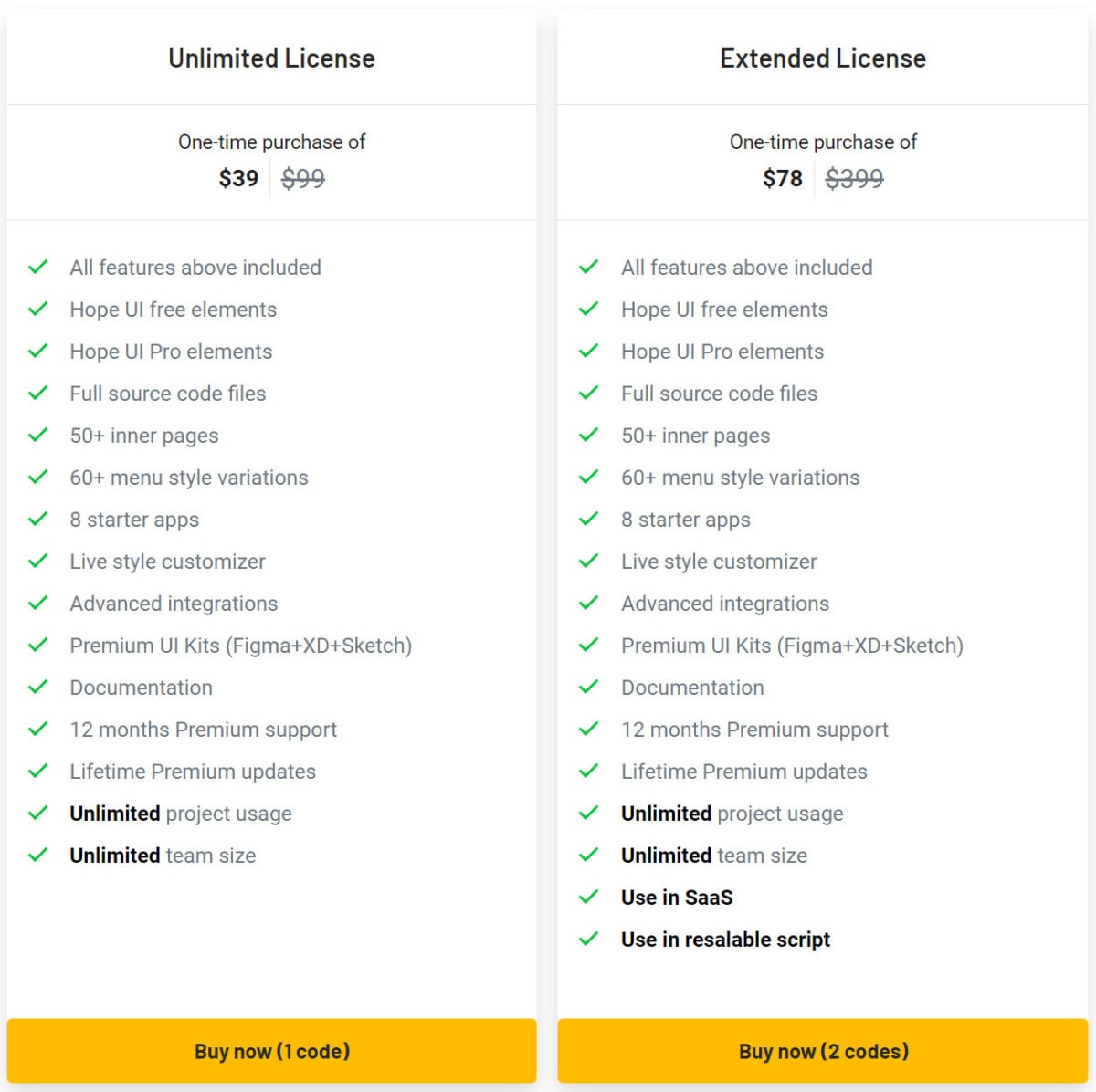The image size is (1096, 1092).
Task: Click the 12 months Premium support feature text
Action: tap(203, 729)
